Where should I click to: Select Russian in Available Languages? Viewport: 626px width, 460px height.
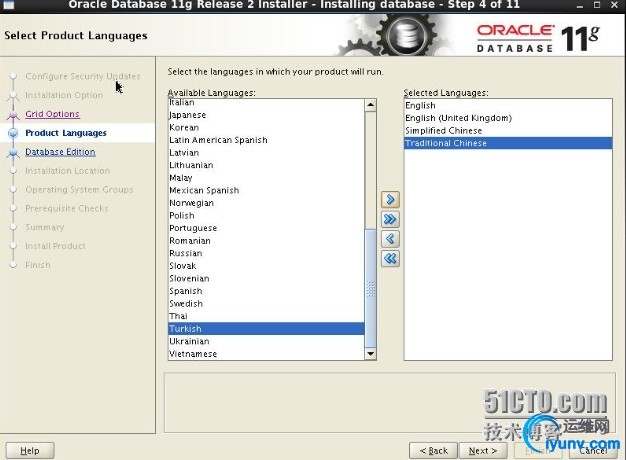point(266,253)
